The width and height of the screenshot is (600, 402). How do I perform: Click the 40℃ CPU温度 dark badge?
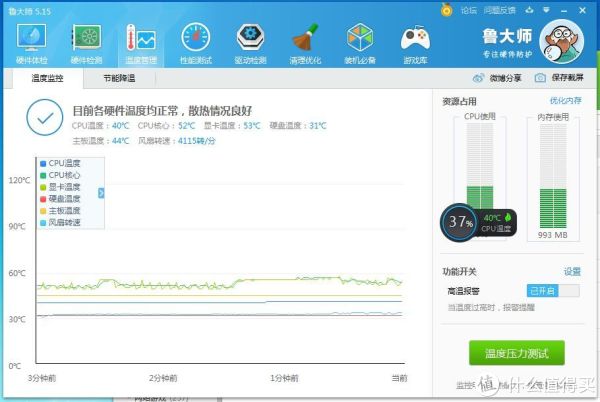497,223
